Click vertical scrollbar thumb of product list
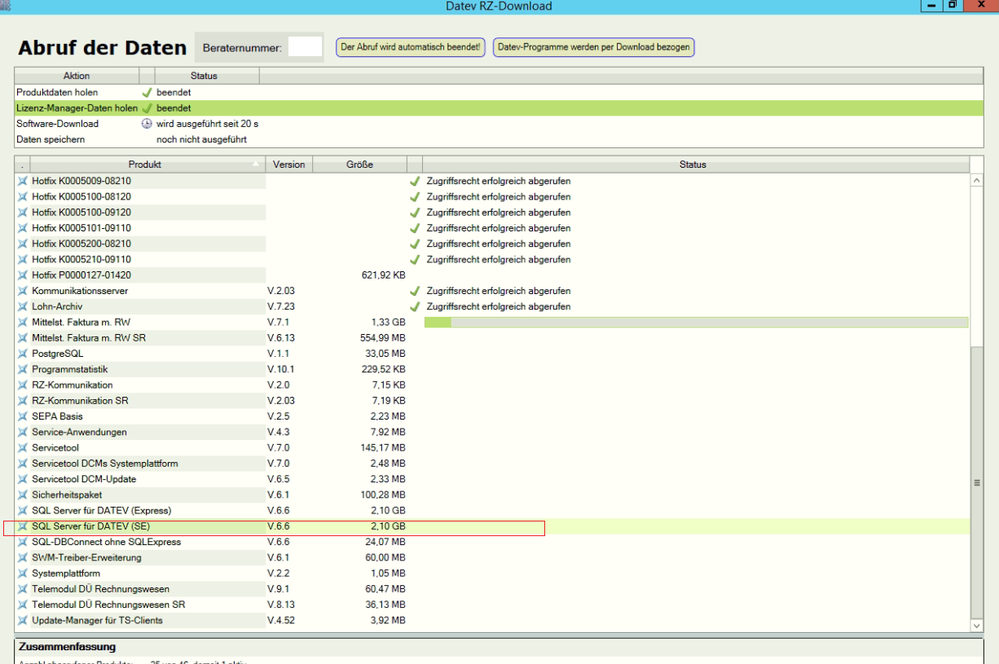Image resolution: width=999 pixels, height=664 pixels. (977, 482)
